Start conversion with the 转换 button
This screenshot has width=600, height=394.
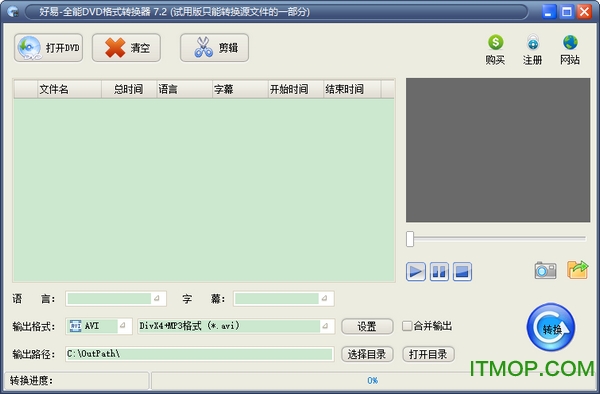tap(551, 327)
